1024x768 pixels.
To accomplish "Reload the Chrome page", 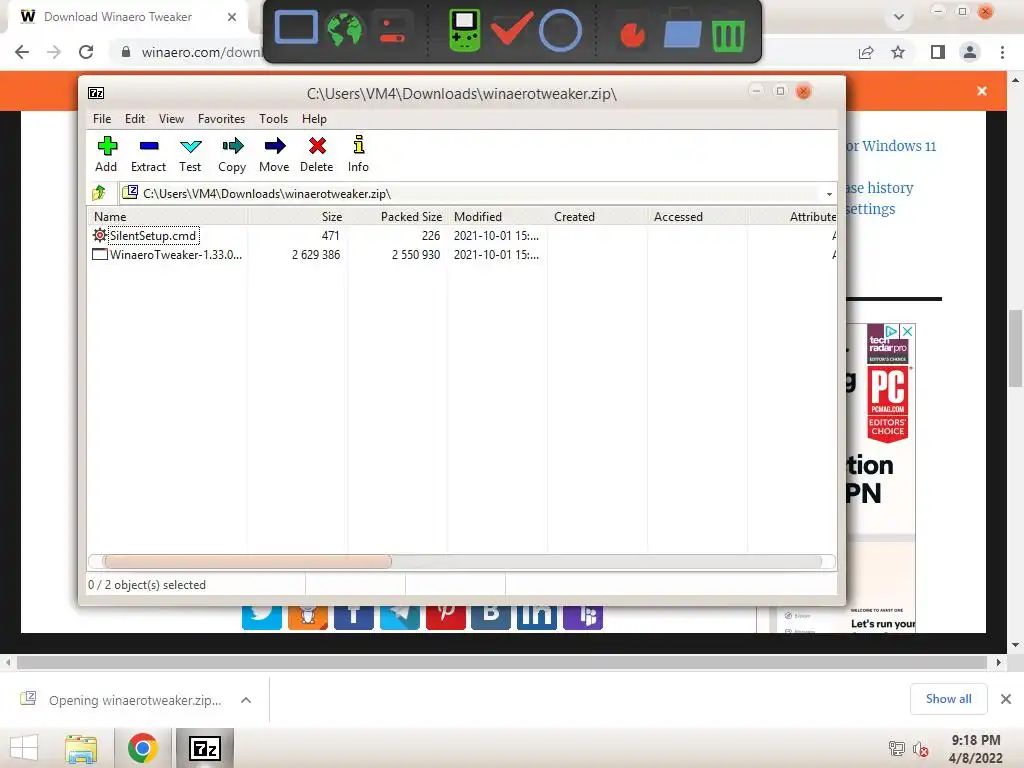I will pos(86,52).
